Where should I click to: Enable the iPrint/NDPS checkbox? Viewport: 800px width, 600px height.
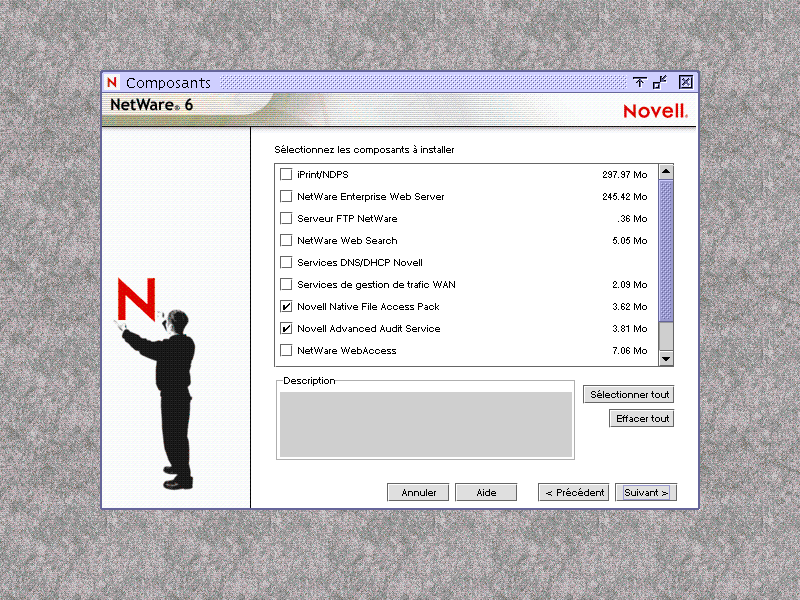pos(286,175)
